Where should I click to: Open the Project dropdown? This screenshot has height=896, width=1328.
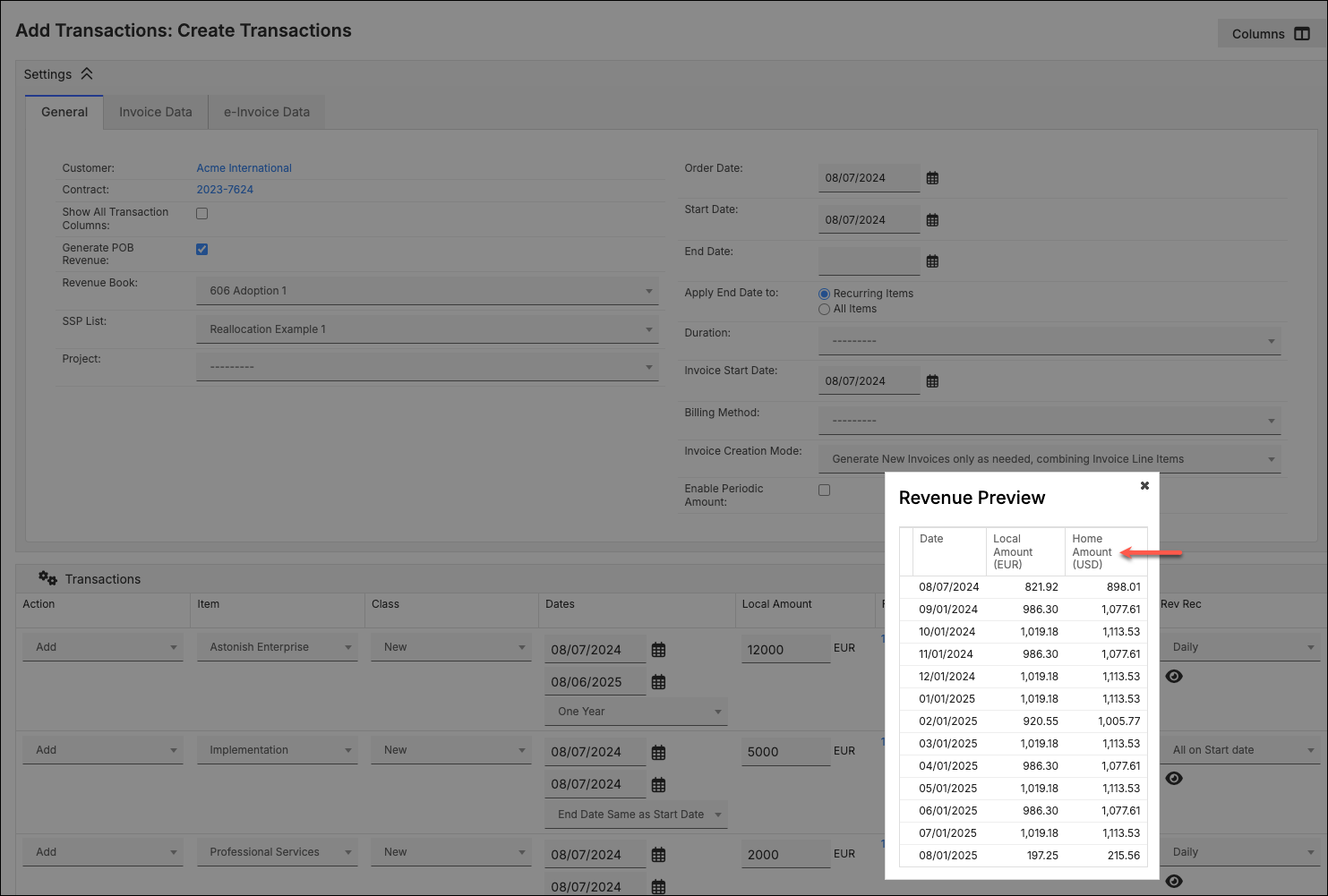pos(427,367)
